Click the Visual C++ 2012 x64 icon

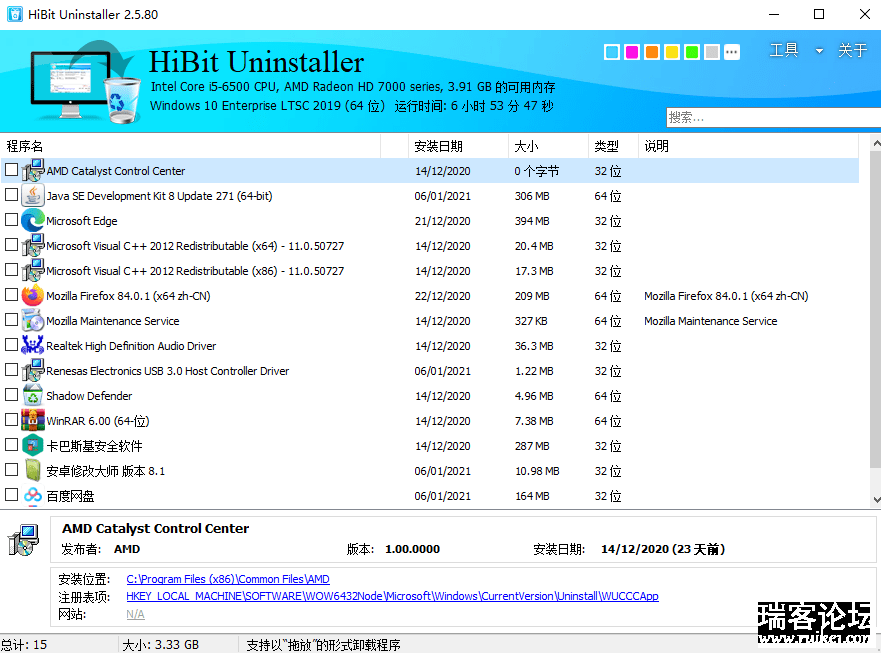click(x=33, y=246)
